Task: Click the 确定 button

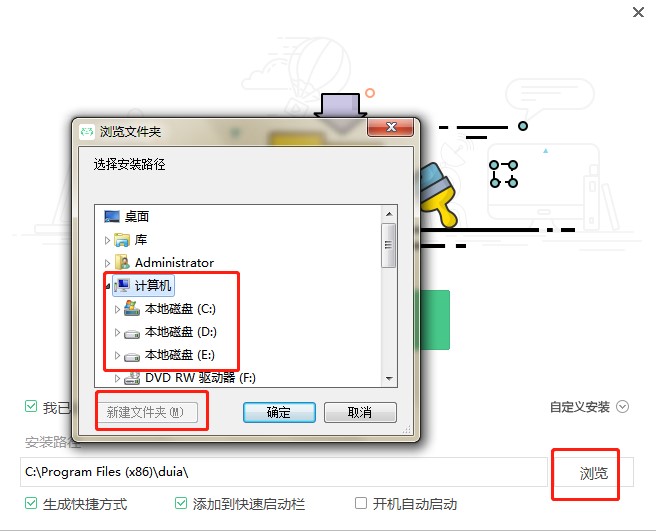Action: tap(279, 413)
